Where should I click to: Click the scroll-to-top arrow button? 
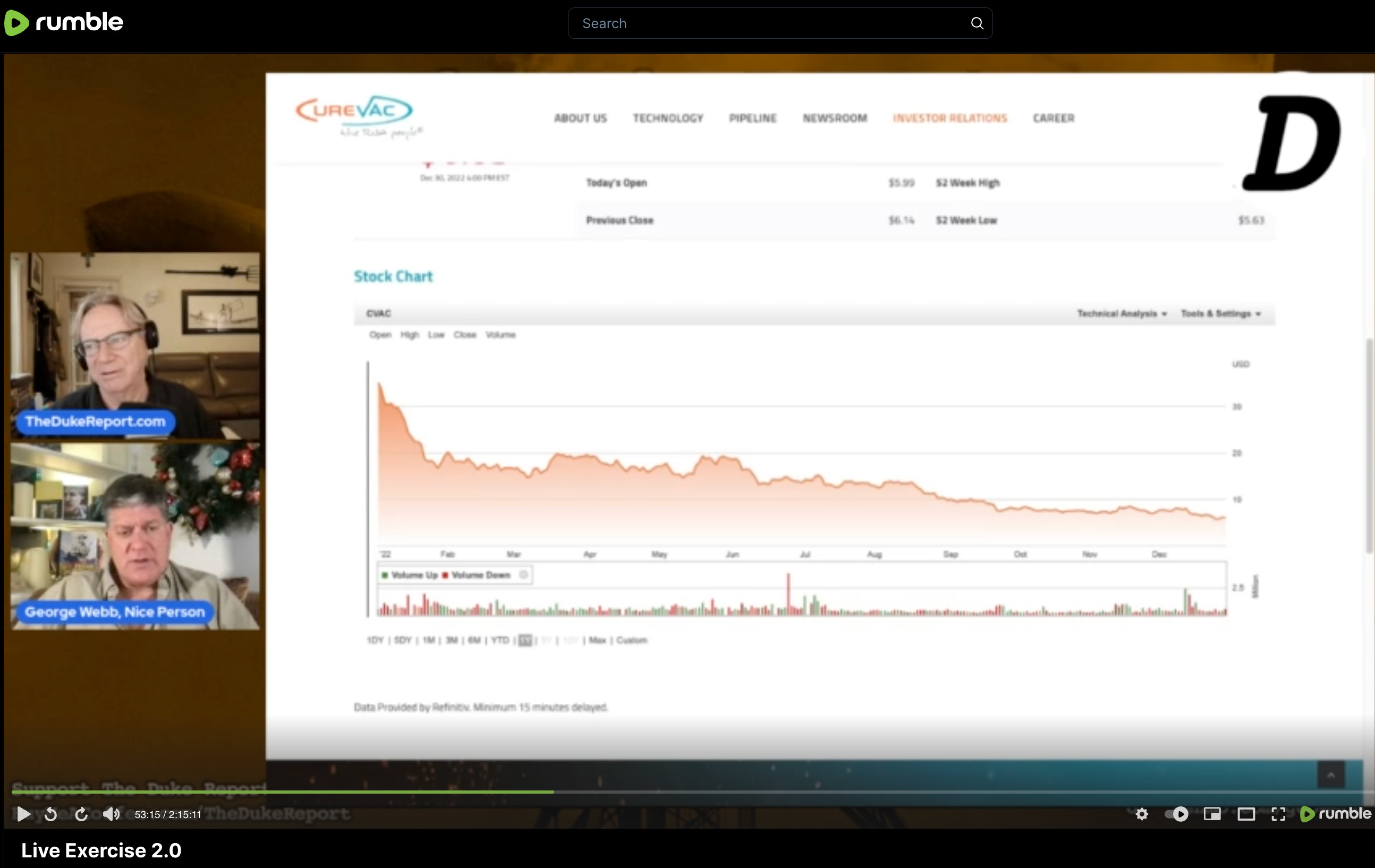1331,775
